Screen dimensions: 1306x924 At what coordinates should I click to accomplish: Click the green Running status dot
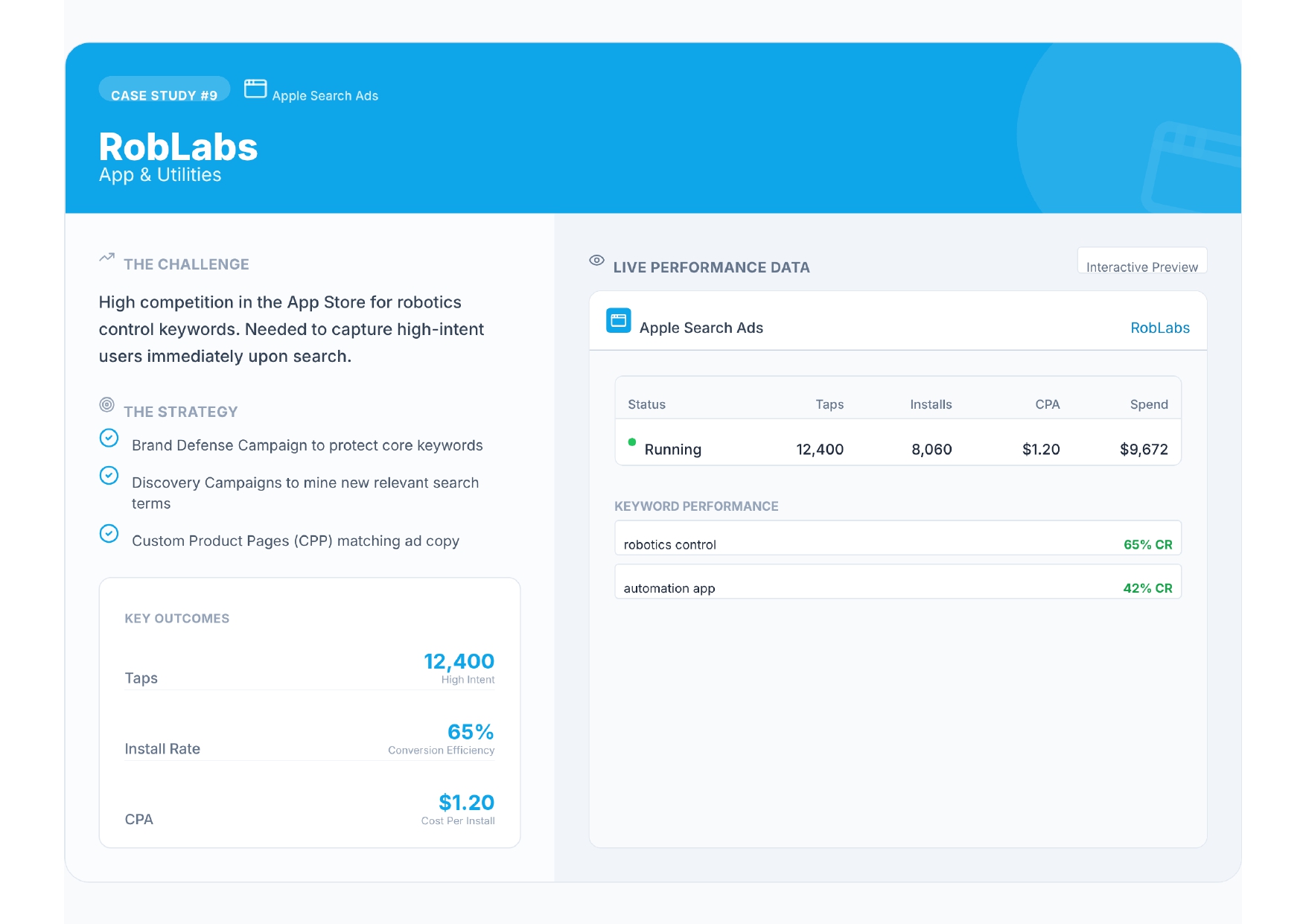point(632,442)
